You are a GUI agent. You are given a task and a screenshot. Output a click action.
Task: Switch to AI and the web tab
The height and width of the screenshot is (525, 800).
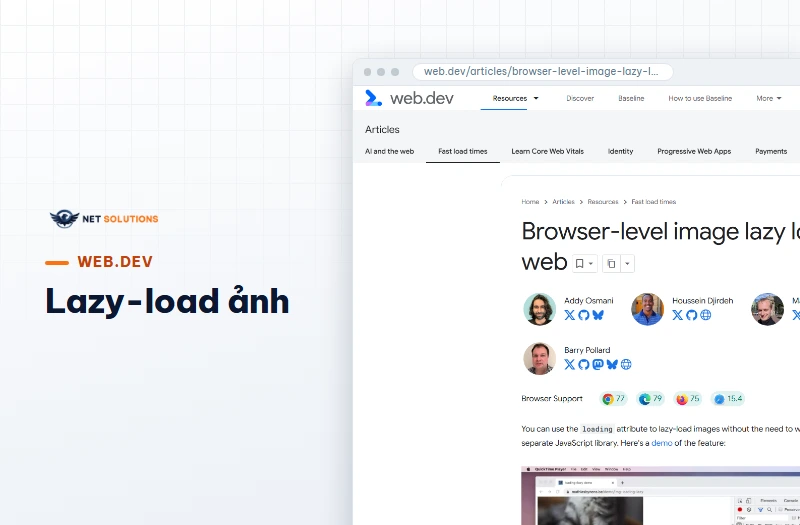(389, 152)
